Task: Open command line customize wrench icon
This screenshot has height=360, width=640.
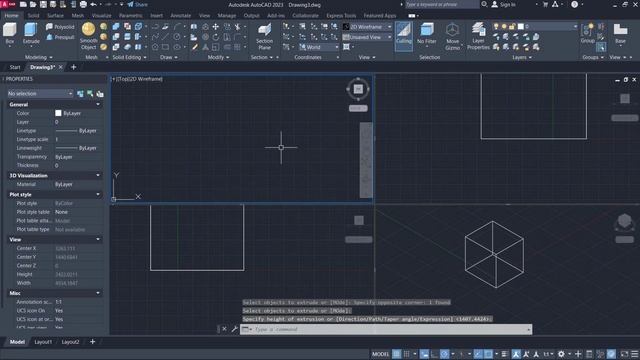Action: tap(234, 329)
